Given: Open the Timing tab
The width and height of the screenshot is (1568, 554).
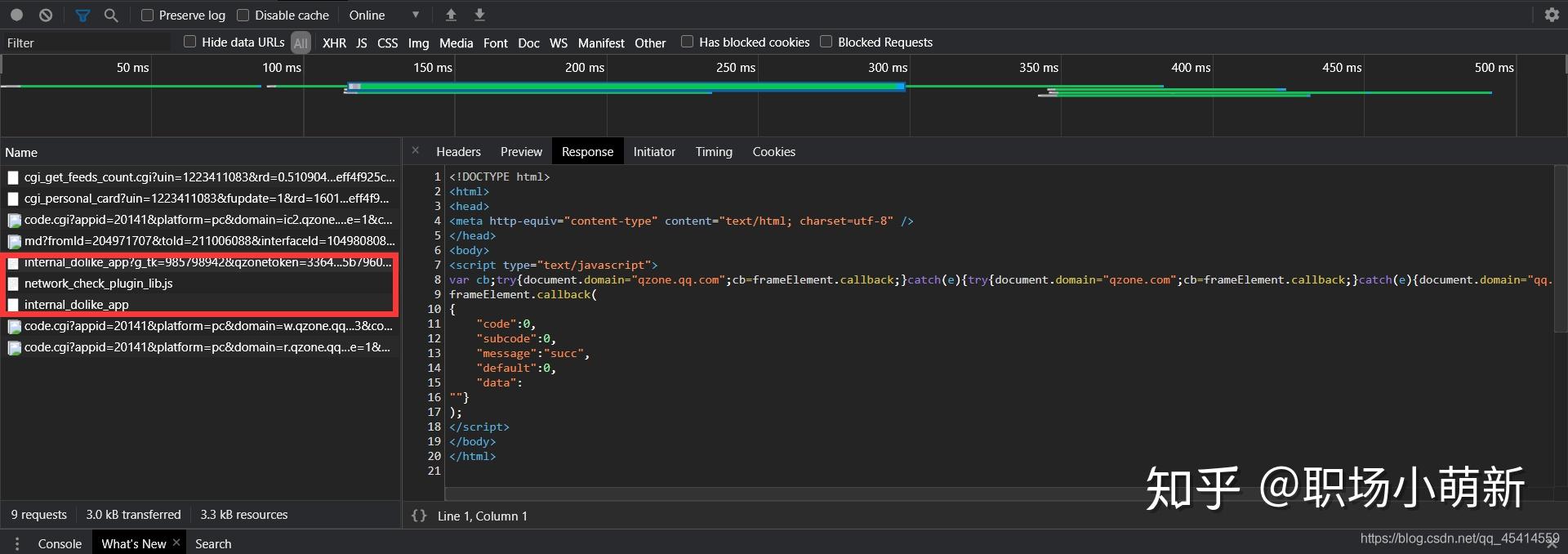Looking at the screenshot, I should (x=713, y=151).
